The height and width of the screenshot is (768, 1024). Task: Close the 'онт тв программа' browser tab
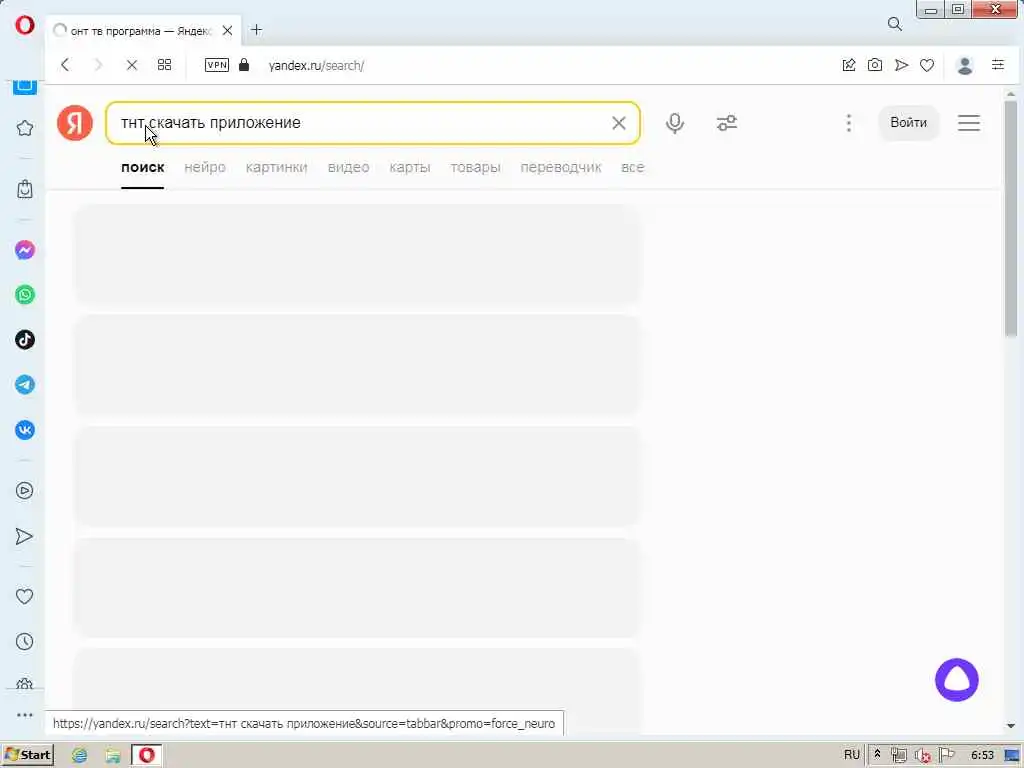[227, 31]
